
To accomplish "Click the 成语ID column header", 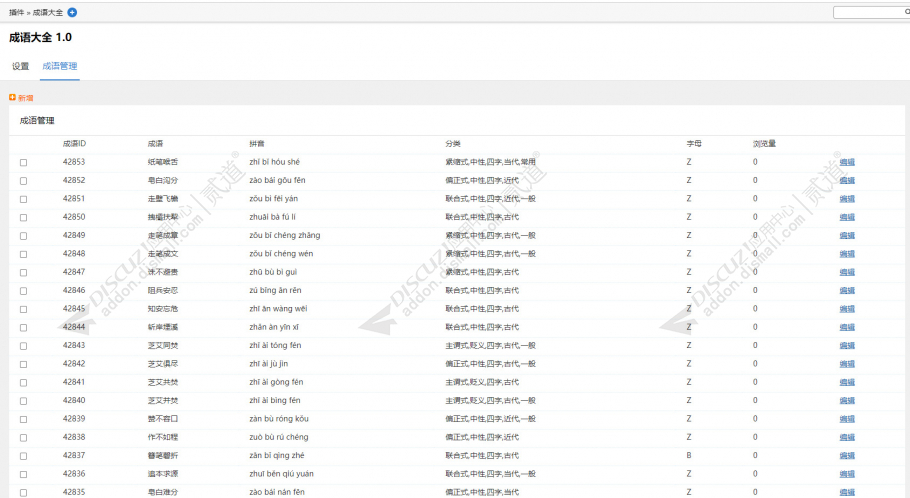I will (74, 143).
